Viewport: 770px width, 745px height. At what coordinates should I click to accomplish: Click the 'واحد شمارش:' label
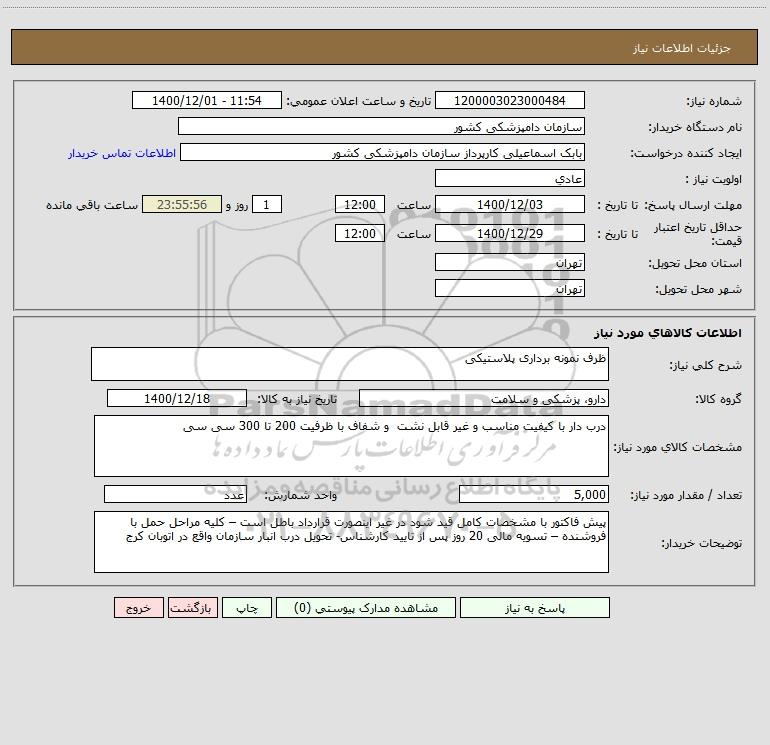301,495
